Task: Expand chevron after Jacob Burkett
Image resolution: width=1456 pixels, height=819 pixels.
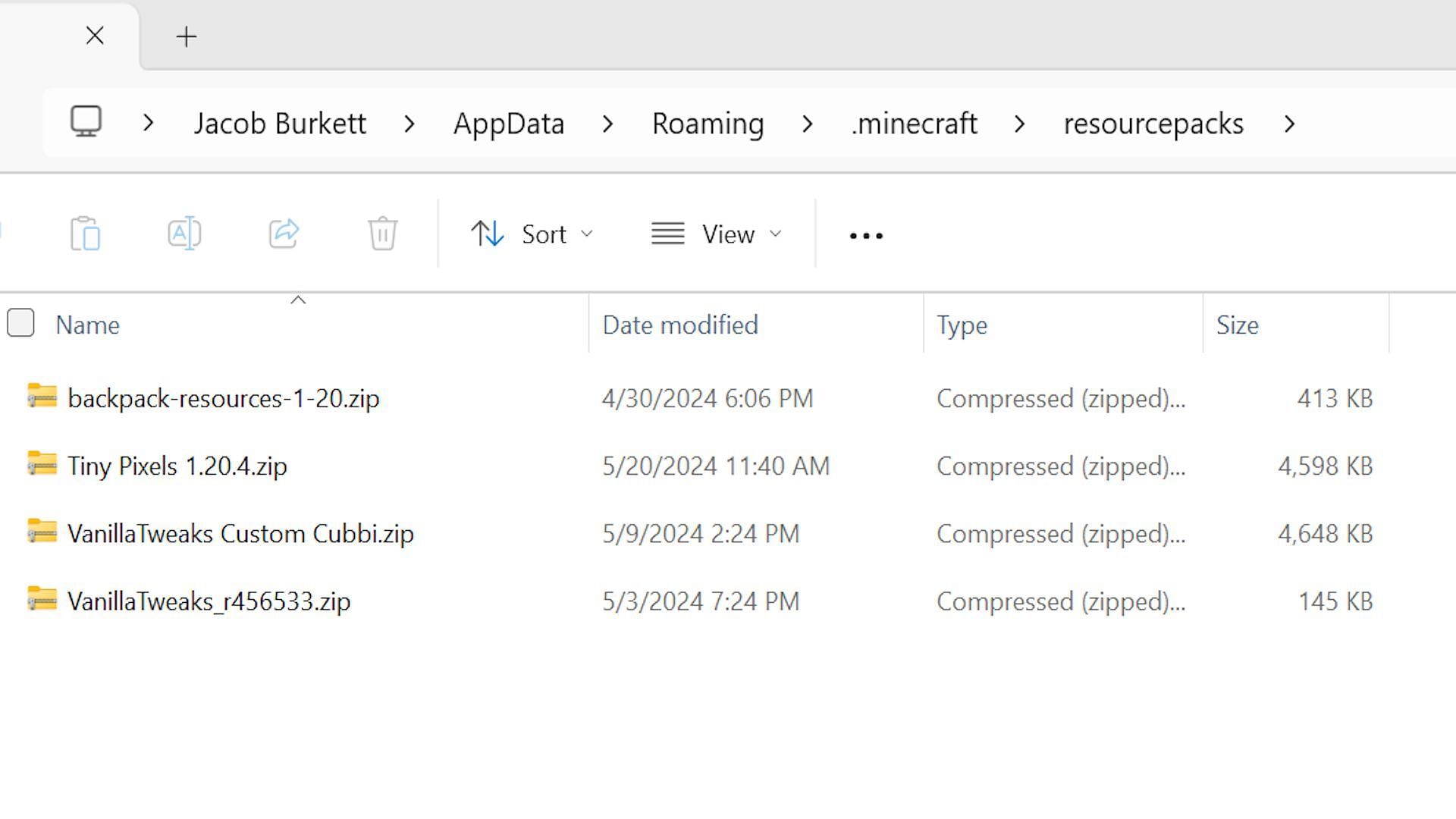Action: pos(409,123)
